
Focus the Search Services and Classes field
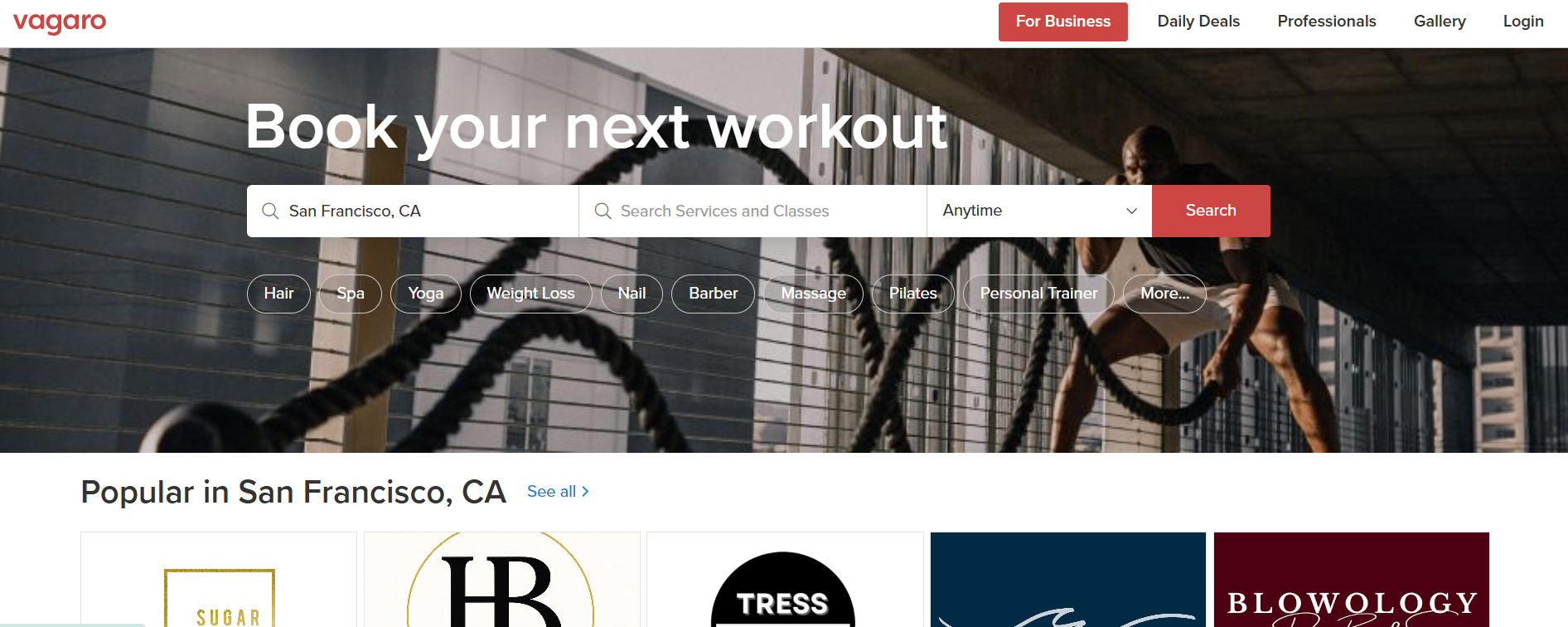(x=753, y=211)
